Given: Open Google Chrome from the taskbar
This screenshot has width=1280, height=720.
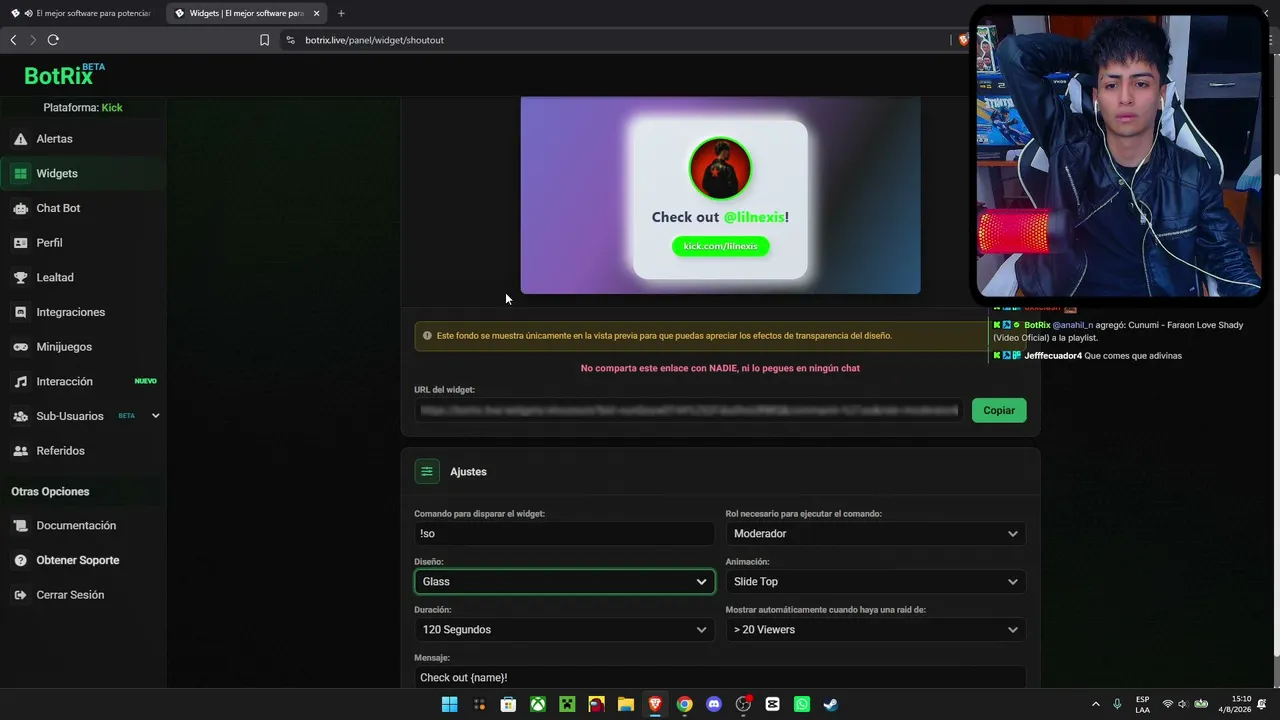Looking at the screenshot, I should pos(684,704).
